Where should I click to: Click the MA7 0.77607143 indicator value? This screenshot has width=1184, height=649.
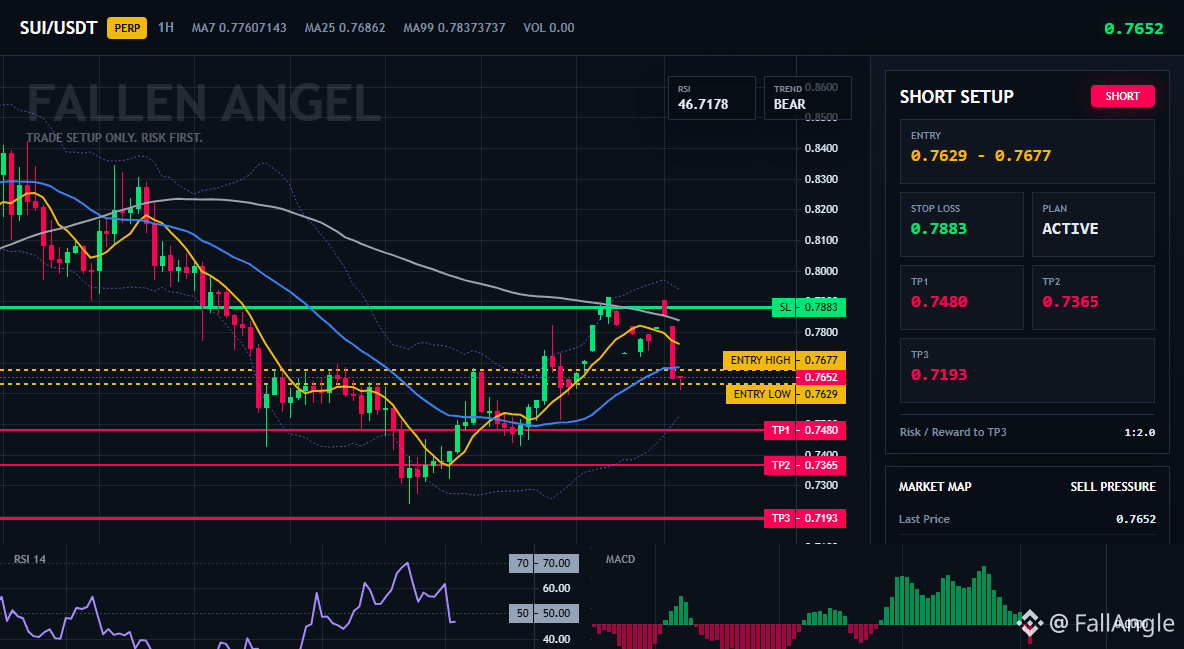click(x=239, y=27)
